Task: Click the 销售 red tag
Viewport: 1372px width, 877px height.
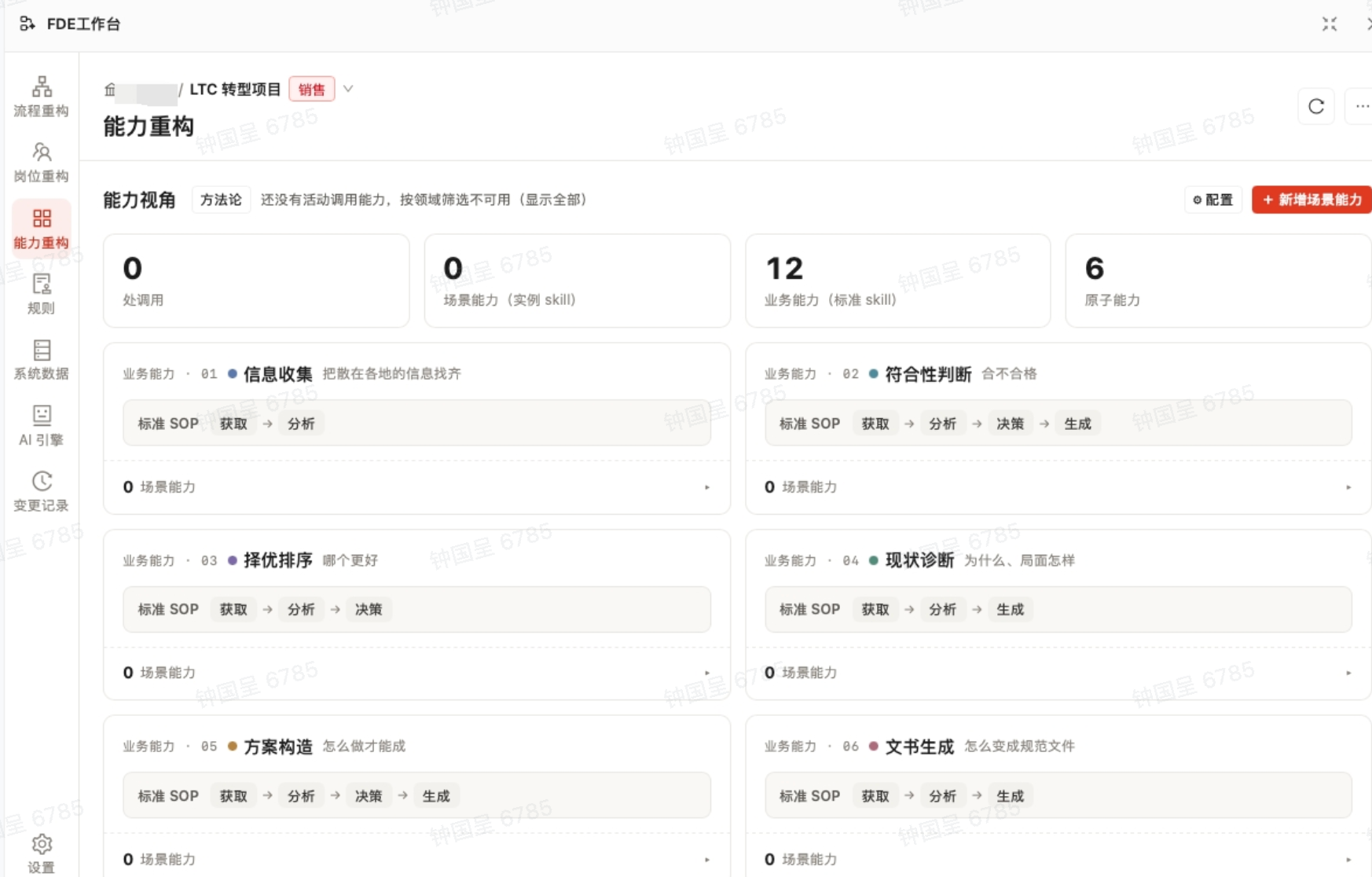Action: pyautogui.click(x=312, y=89)
